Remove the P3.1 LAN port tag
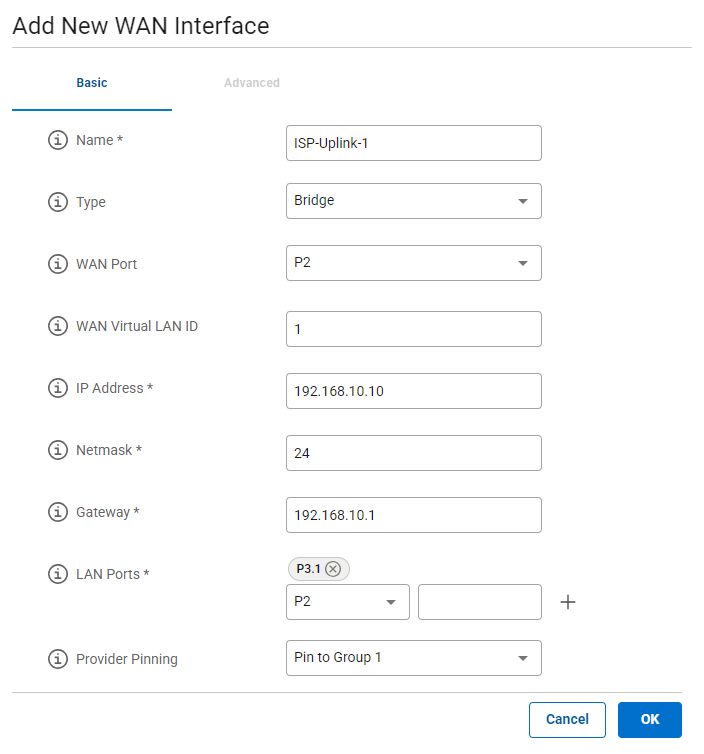 [333, 569]
